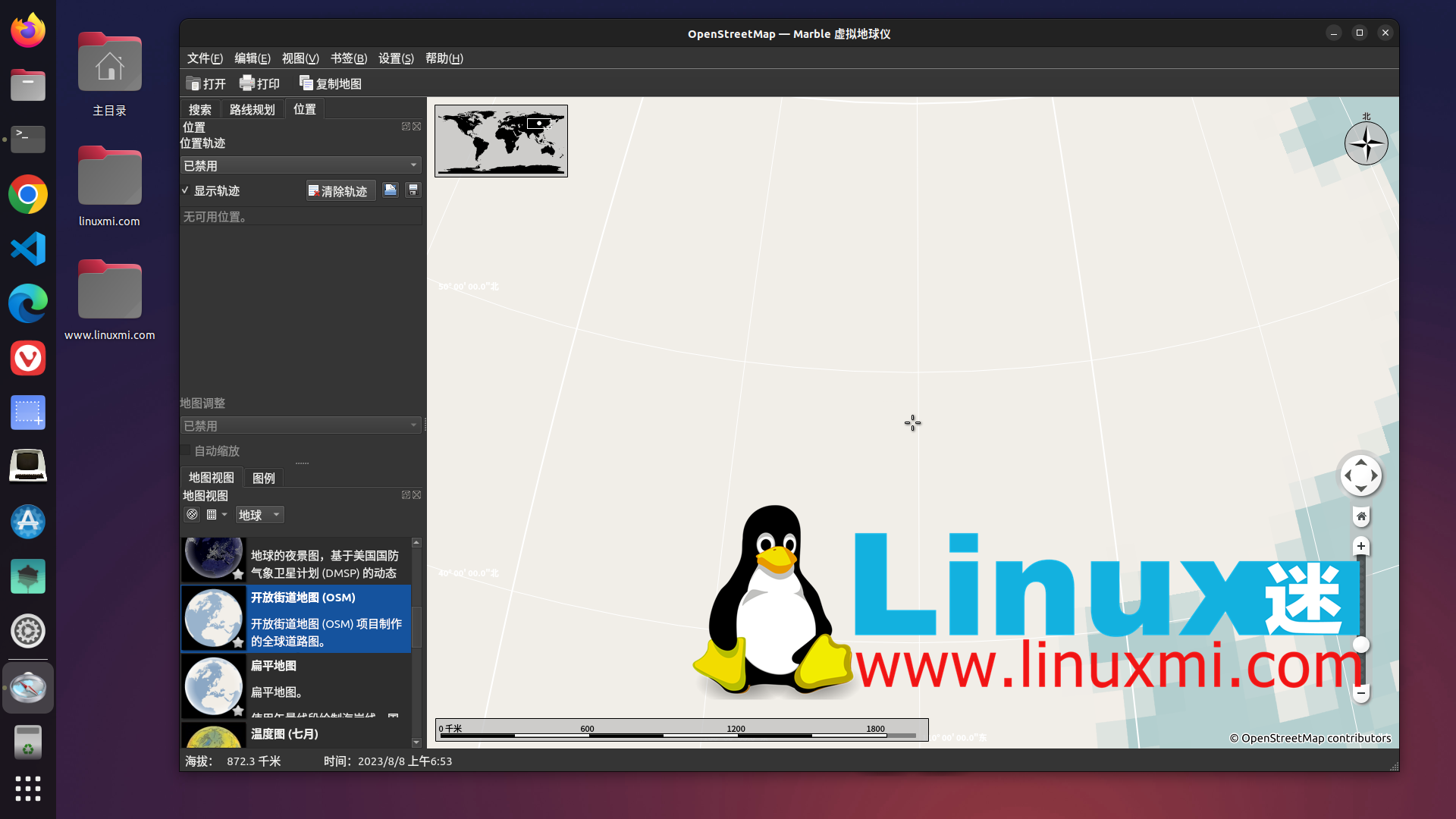Switch to the 图例 tab

tap(264, 478)
